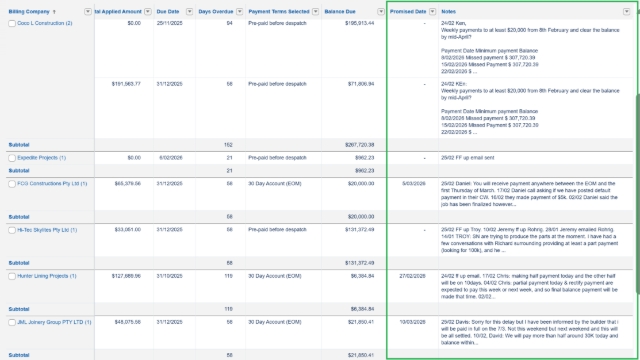This screenshot has width=640, height=360.
Task: Select the applied amount $191,563.77
Action: tap(126, 84)
